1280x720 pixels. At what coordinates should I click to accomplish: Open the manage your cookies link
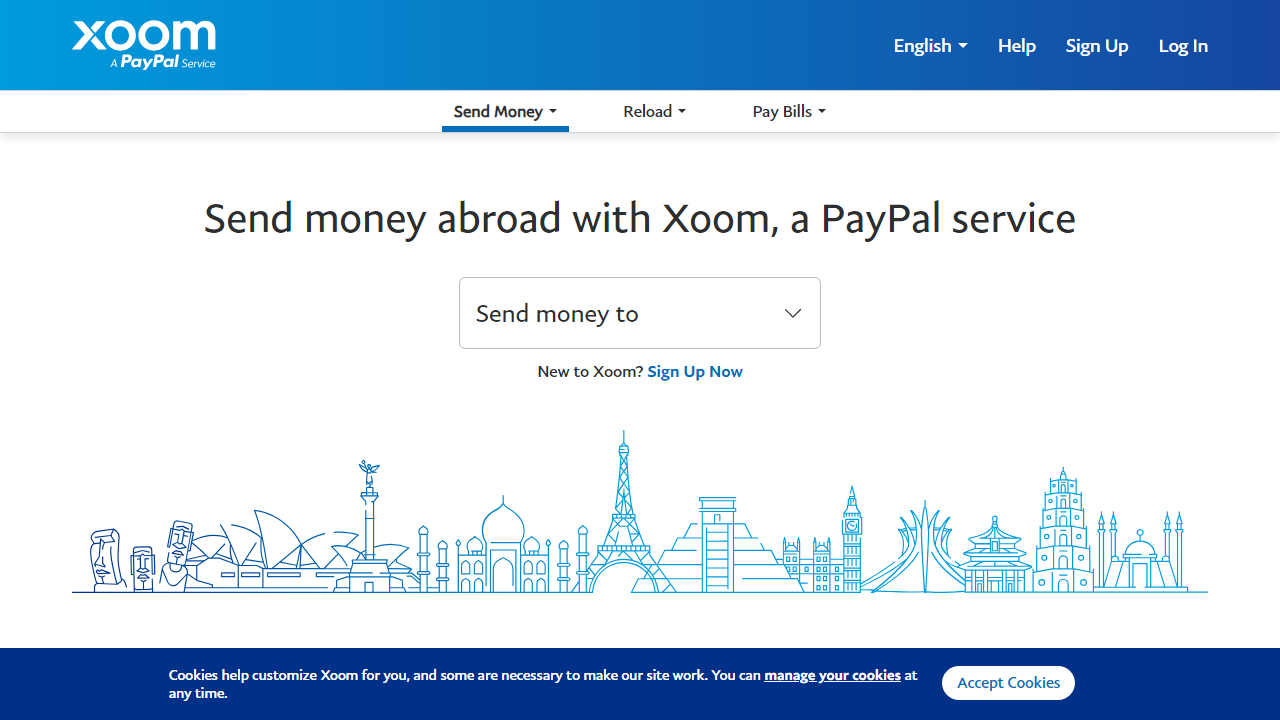pyautogui.click(x=831, y=675)
